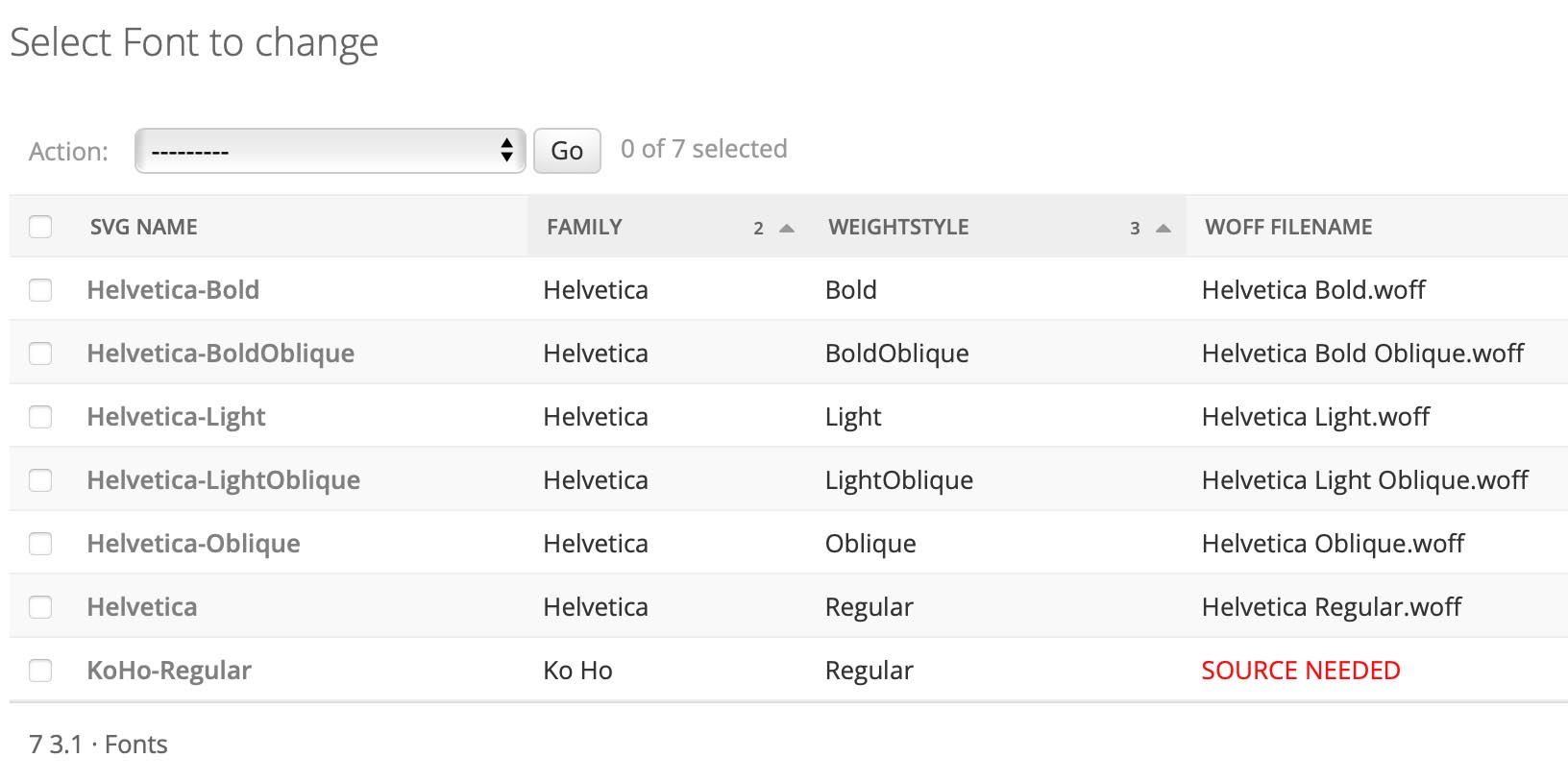Sort by SVG Name column header
The height and width of the screenshot is (782, 1568).
(144, 227)
